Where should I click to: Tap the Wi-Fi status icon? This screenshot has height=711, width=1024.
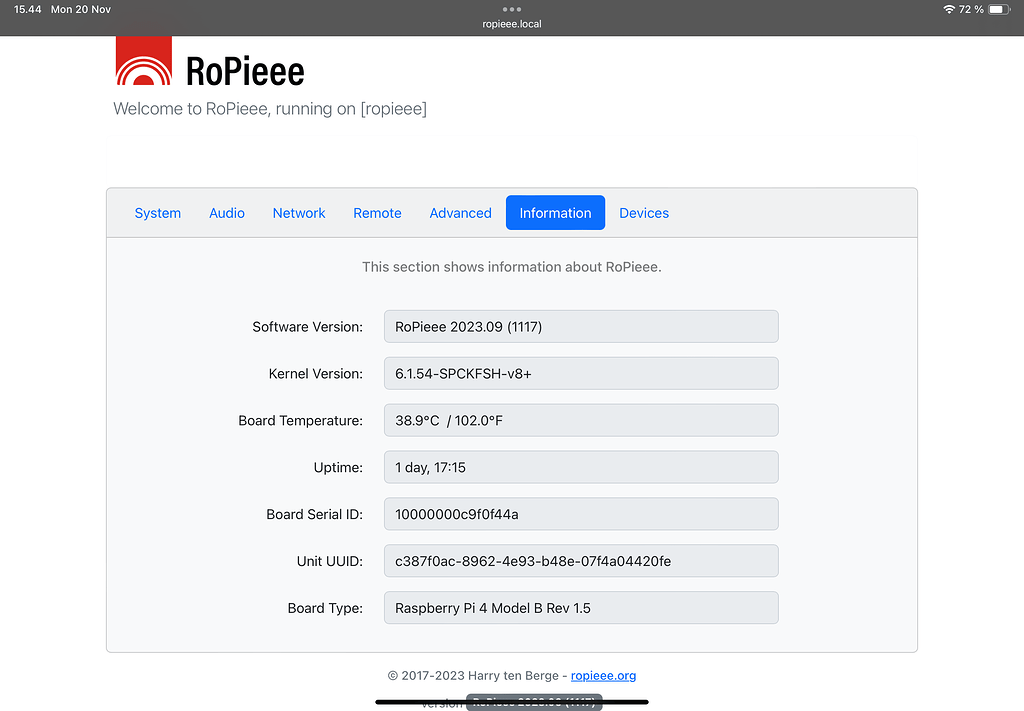click(950, 9)
